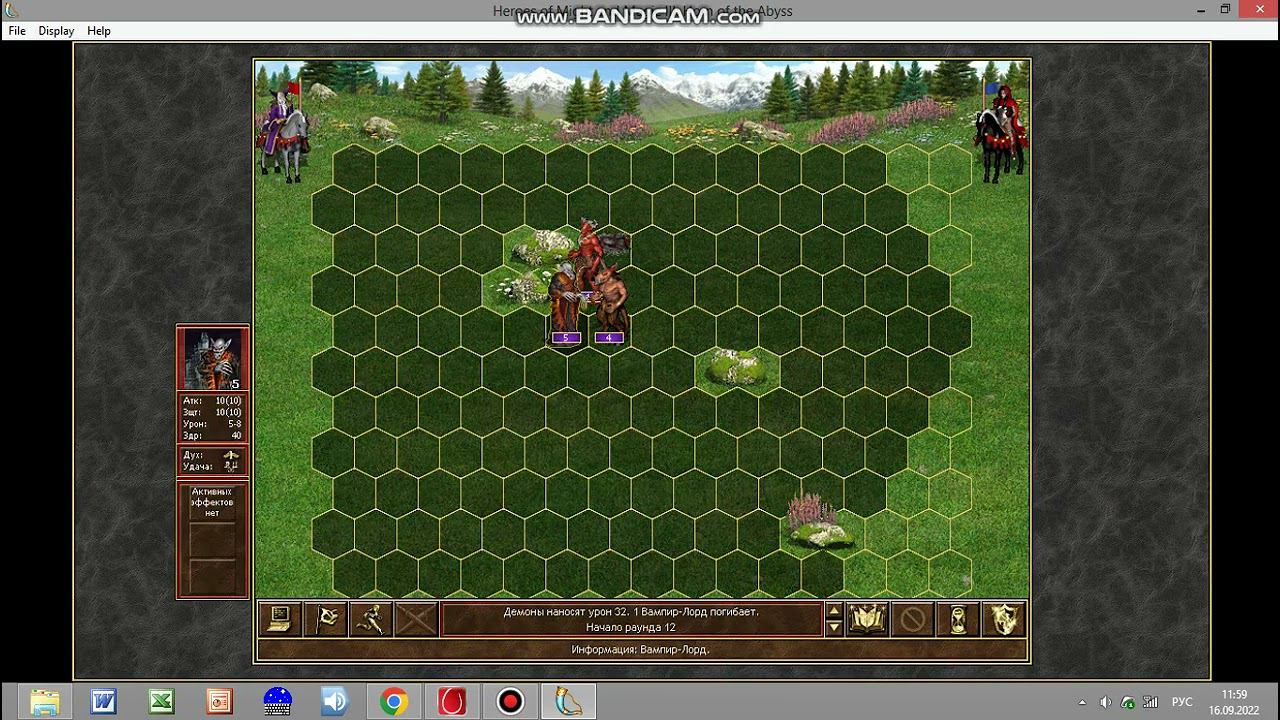The image size is (1280, 720).
Task: Open Microsoft Excel from the taskbar
Action: (161, 702)
